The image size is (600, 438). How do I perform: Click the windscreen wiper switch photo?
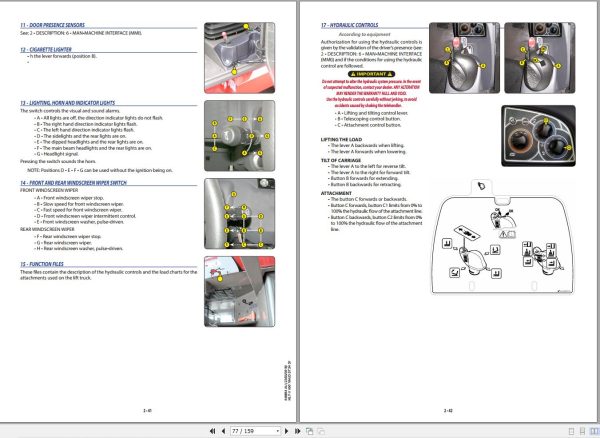(x=240, y=214)
